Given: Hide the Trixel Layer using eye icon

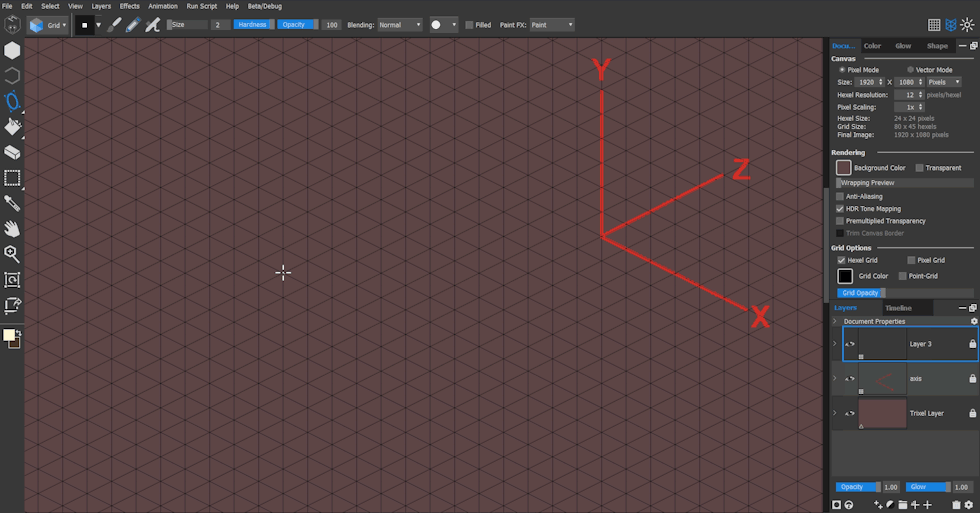Looking at the screenshot, I should click(x=850, y=413).
